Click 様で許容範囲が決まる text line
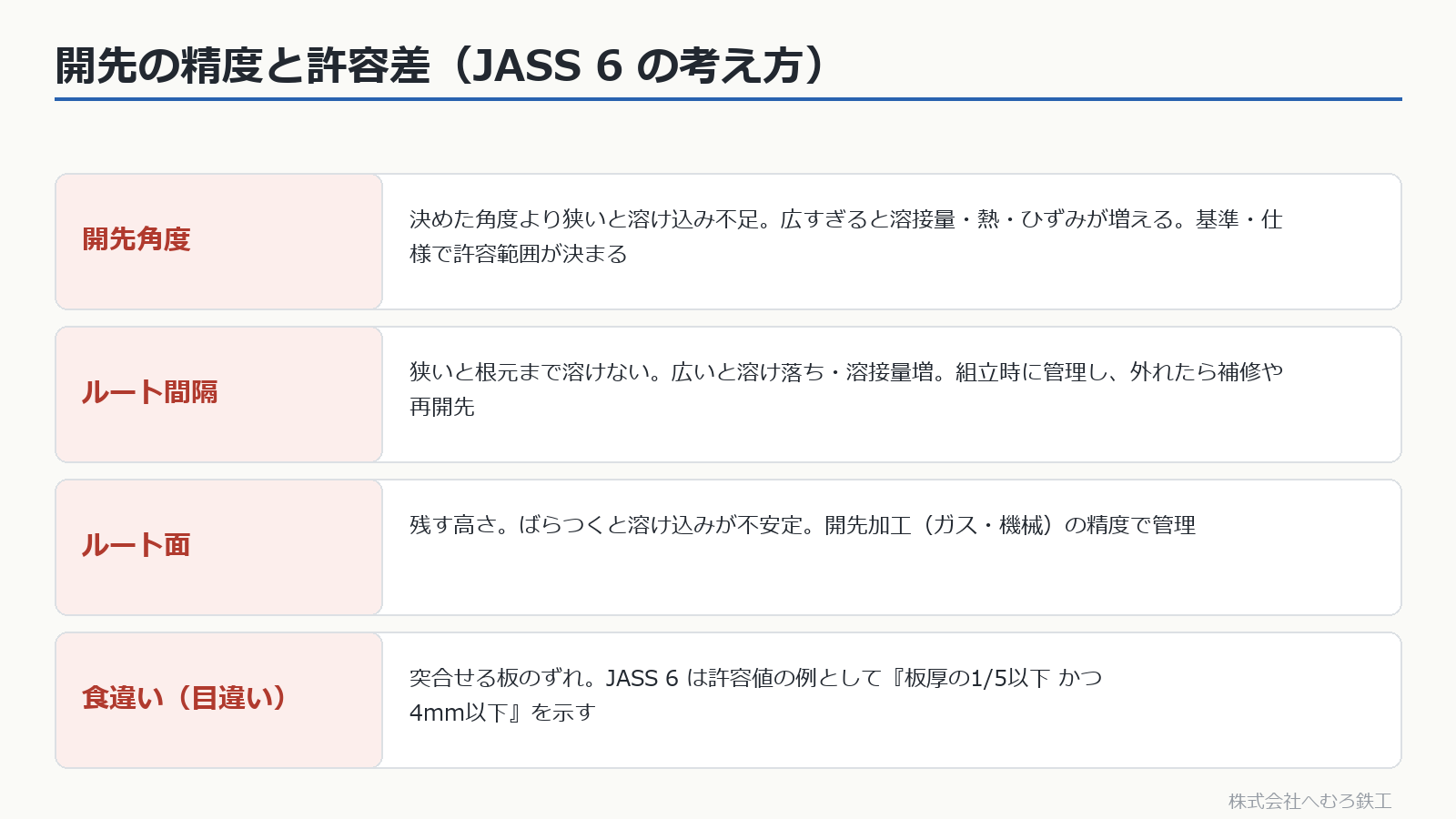 click(x=519, y=254)
